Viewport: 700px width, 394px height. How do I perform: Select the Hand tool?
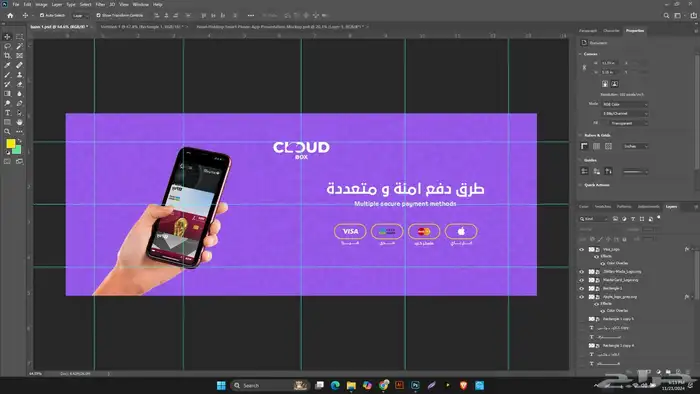coord(19,122)
